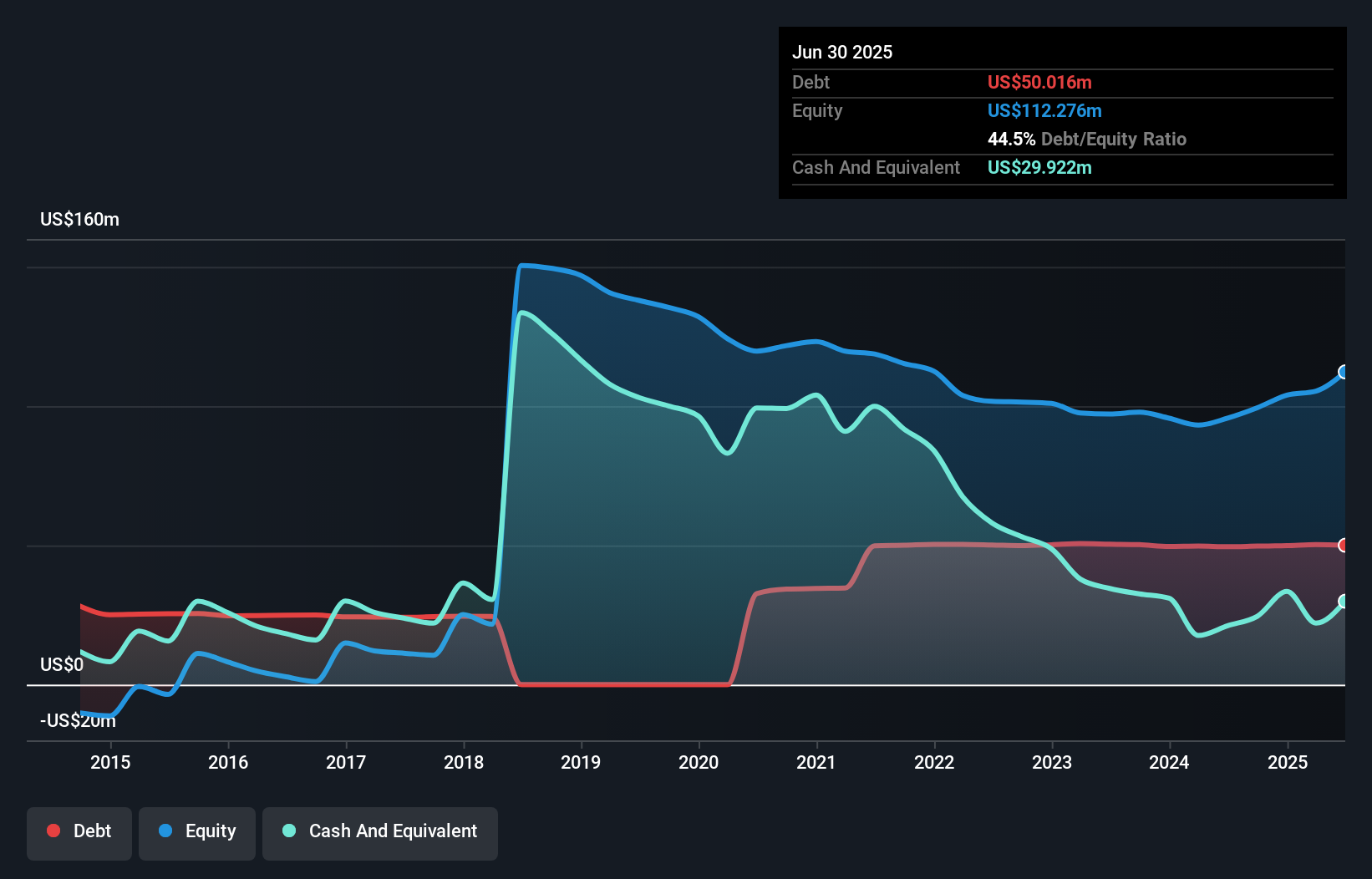Click the 2025 x-axis label
Image resolution: width=1372 pixels, height=879 pixels.
click(1288, 762)
